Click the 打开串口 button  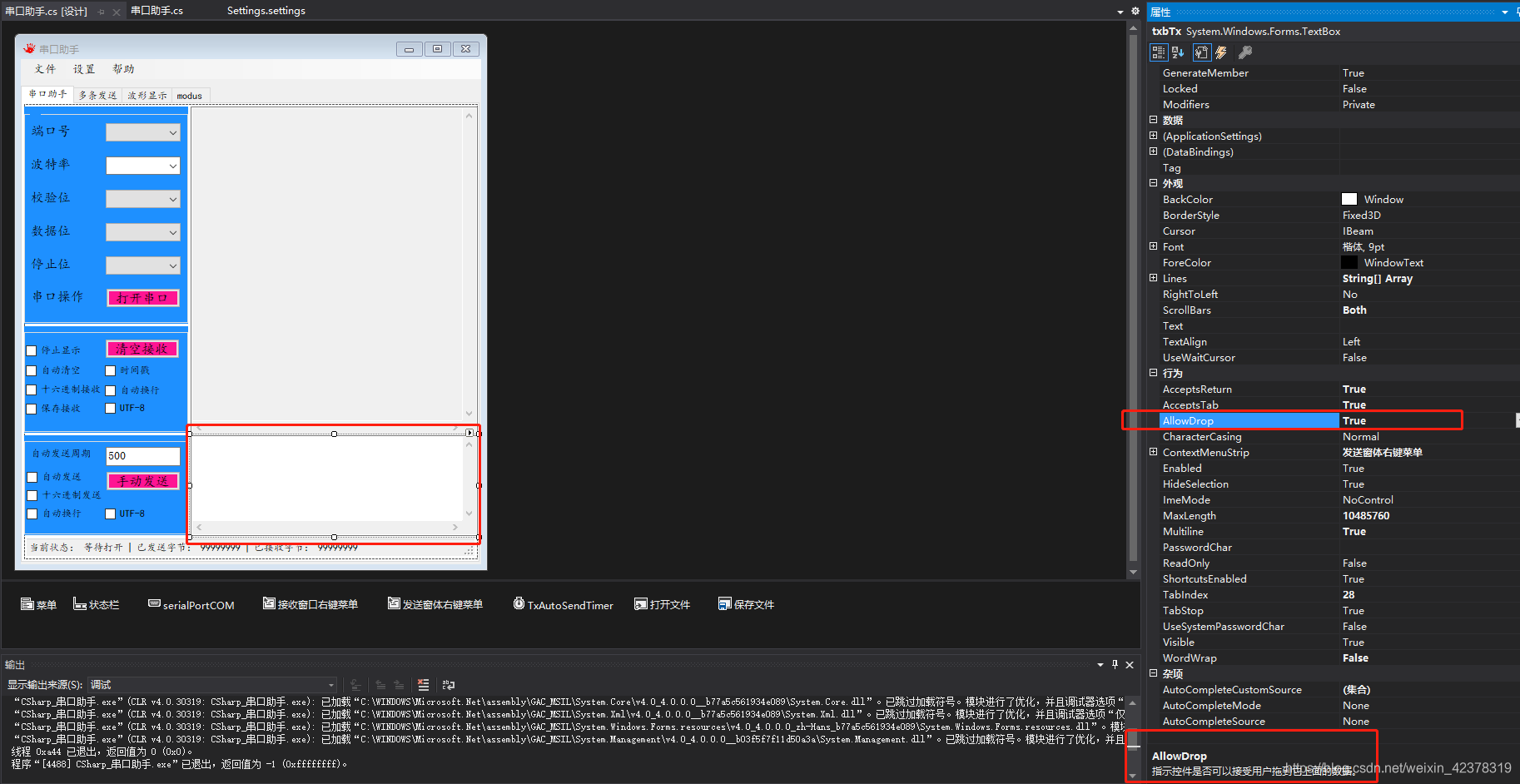click(x=142, y=298)
